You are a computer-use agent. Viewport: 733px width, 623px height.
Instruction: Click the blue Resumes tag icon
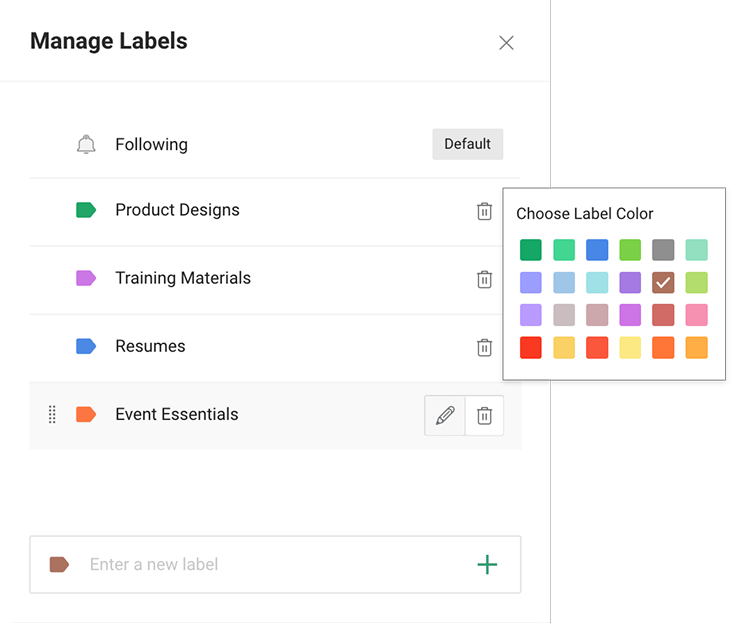(86, 346)
